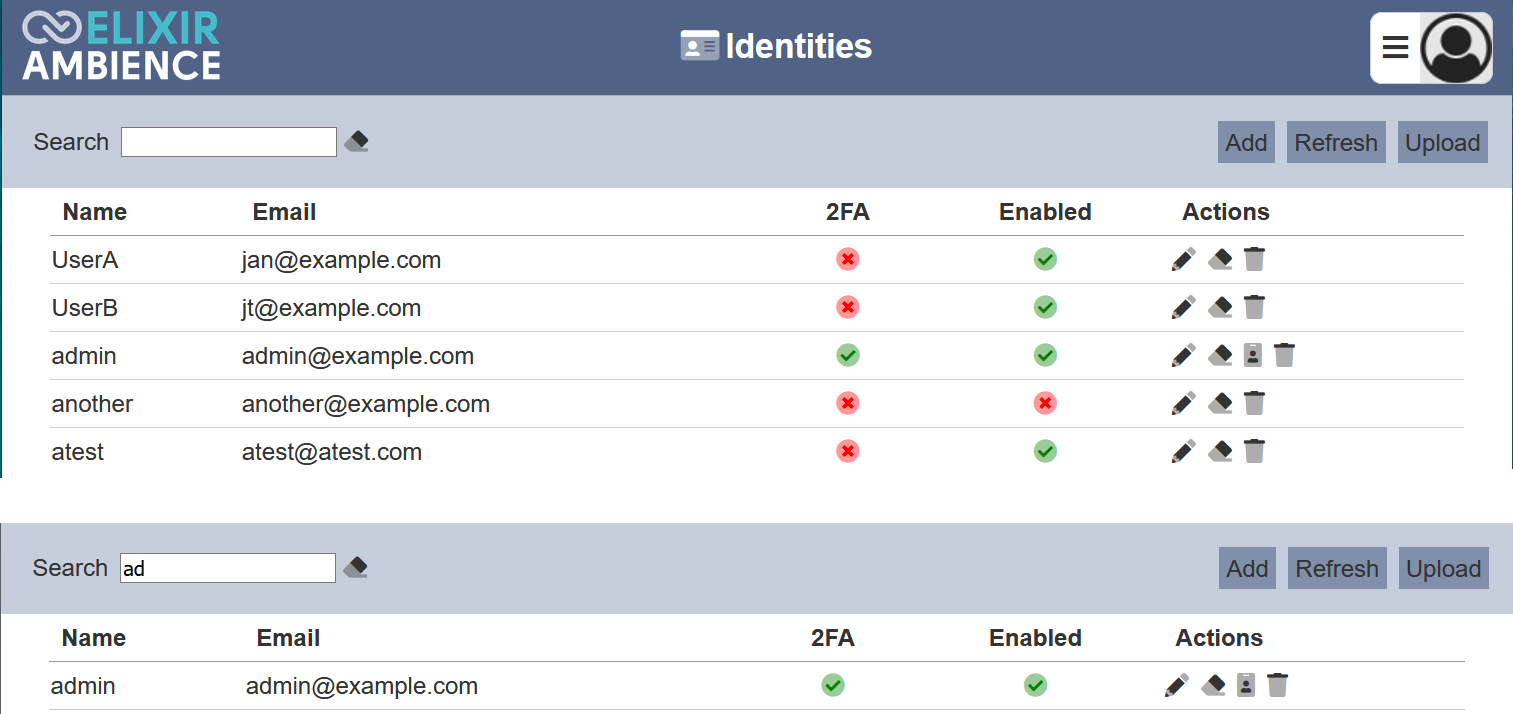Click the trash icon for UserB

pos(1254,307)
